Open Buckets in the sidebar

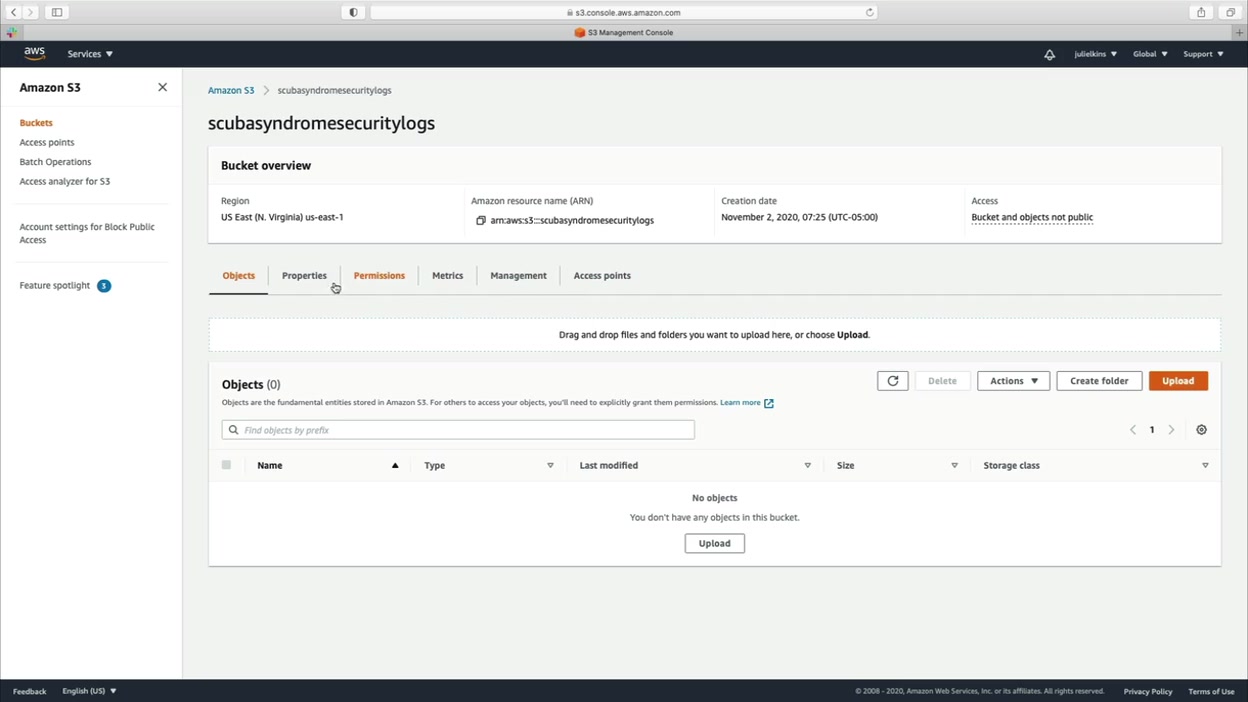[x=36, y=123]
